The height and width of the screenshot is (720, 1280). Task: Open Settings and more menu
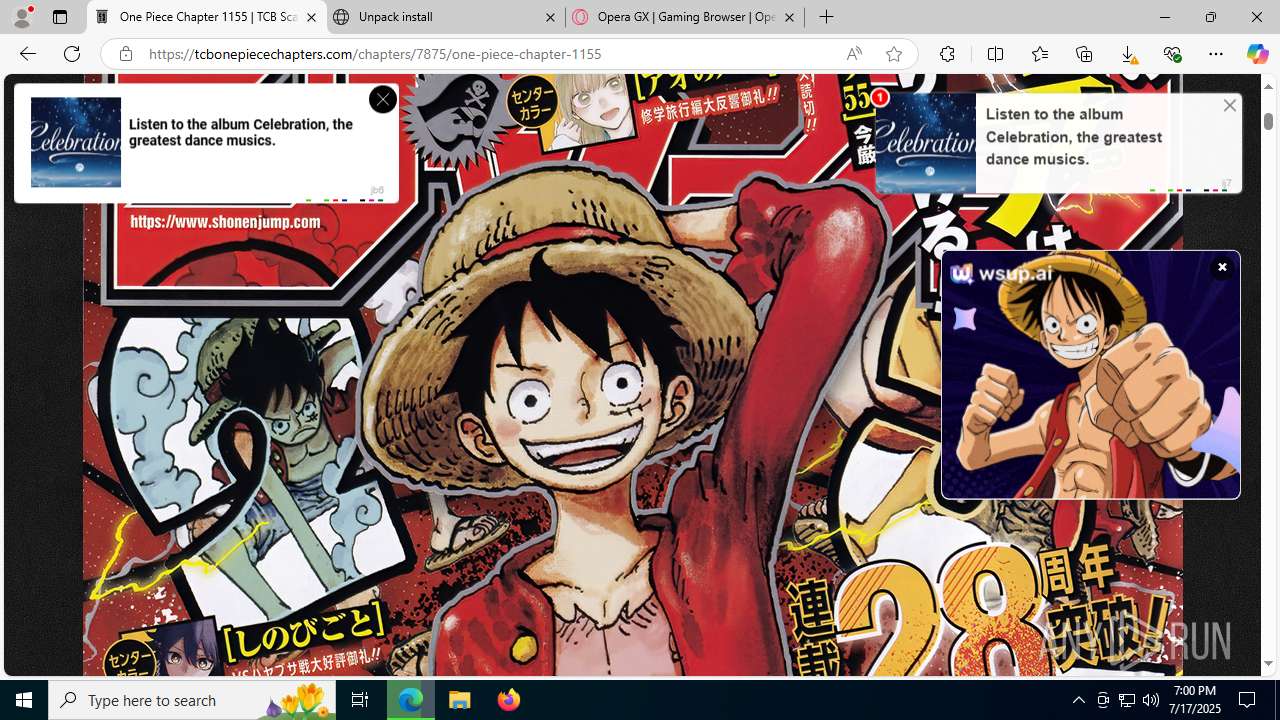coord(1216,54)
